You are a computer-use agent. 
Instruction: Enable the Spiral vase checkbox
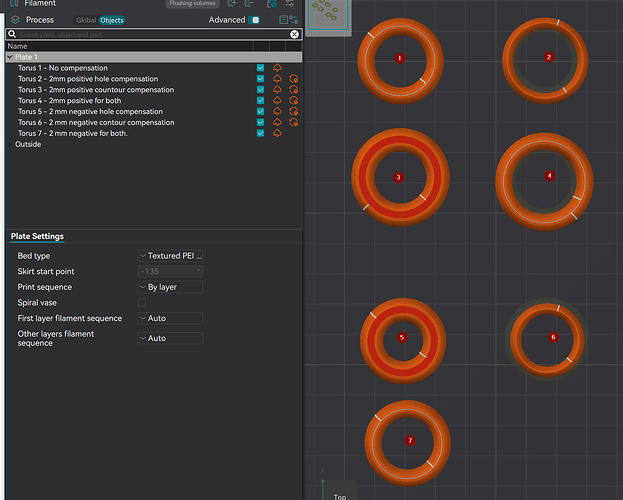pyautogui.click(x=141, y=302)
